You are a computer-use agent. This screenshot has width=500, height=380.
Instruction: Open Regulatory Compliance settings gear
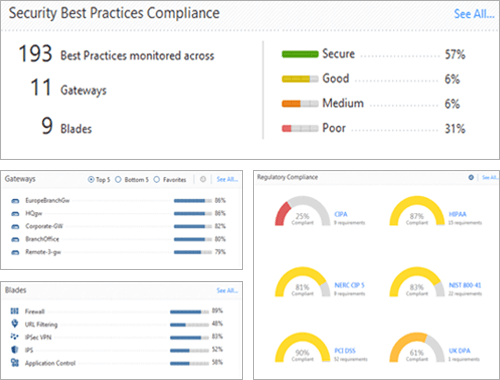point(471,178)
